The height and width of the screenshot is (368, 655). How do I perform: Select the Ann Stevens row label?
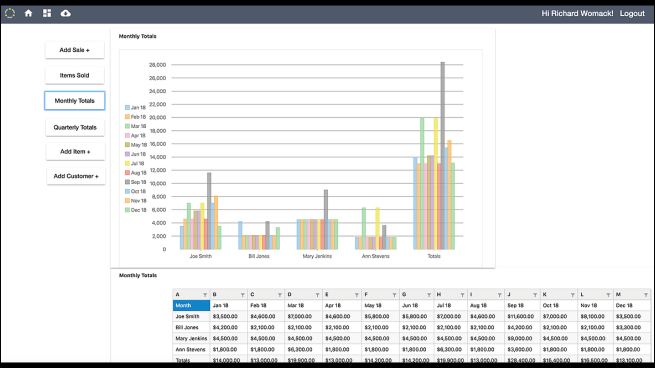191,350
